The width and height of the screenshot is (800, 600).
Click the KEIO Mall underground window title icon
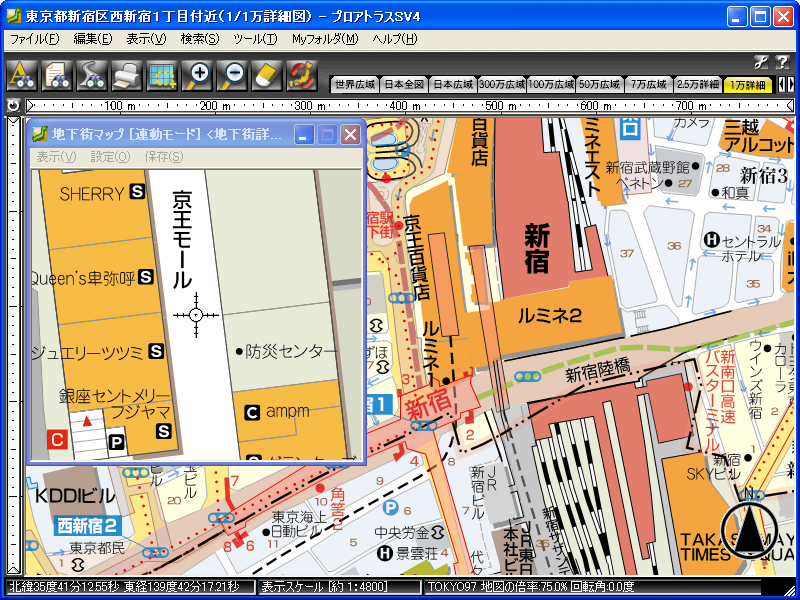click(39, 134)
